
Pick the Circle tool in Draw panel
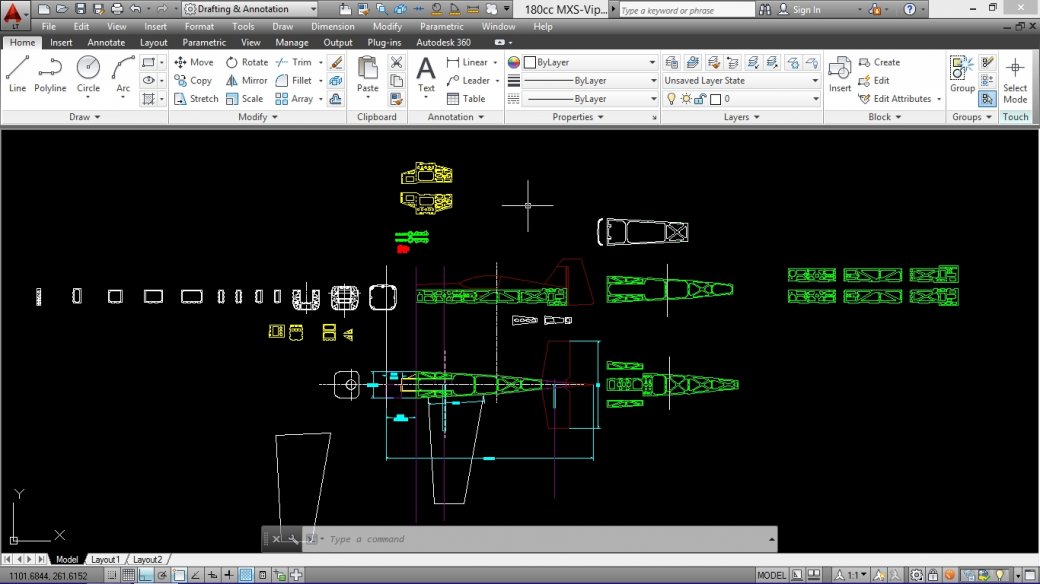[x=88, y=73]
